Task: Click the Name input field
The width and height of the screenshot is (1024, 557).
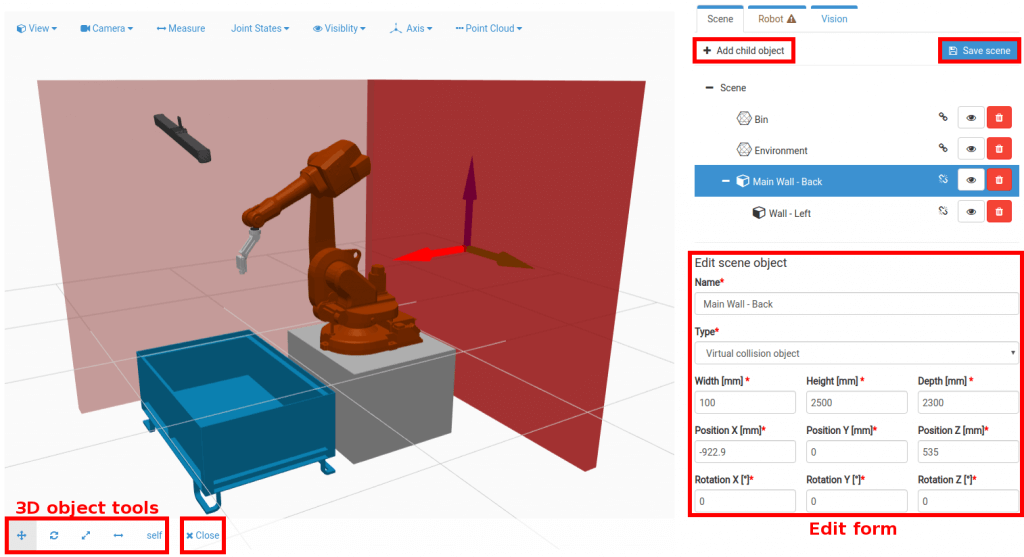Action: (x=856, y=304)
